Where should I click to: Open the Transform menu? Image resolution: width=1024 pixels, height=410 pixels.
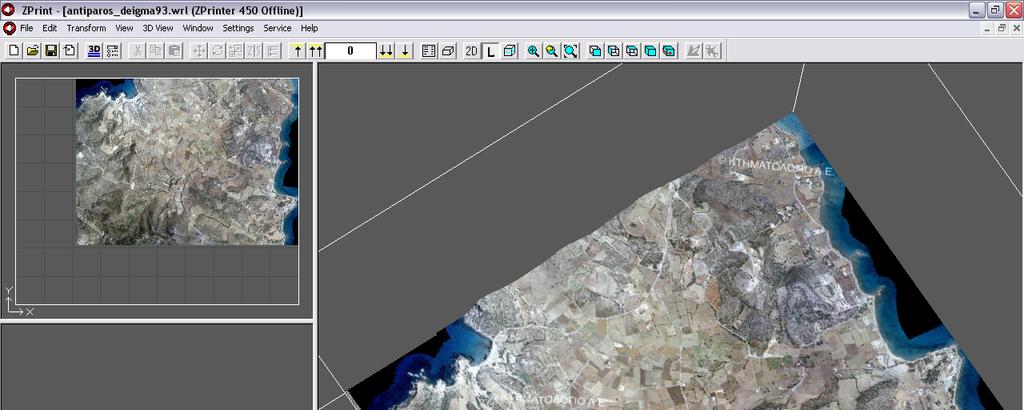pyautogui.click(x=86, y=28)
